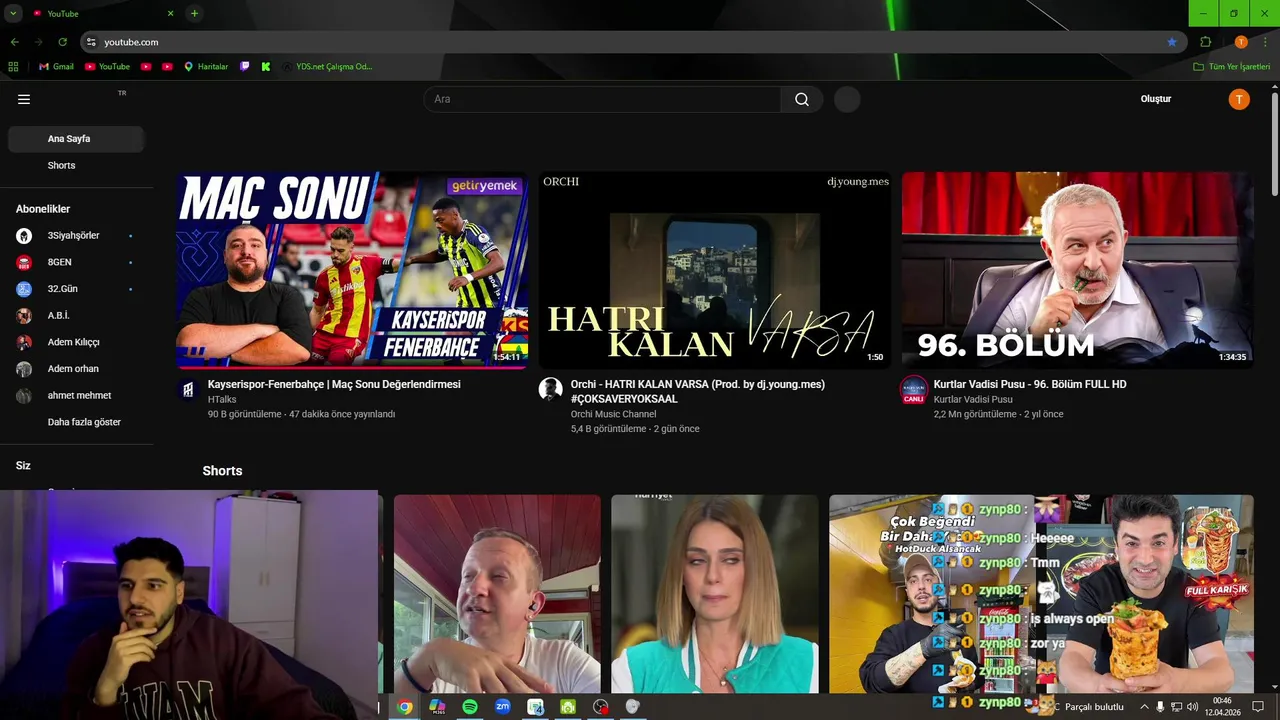Open A.B.İ. in subscriptions
The width and height of the screenshot is (1280, 720).
click(x=76, y=316)
